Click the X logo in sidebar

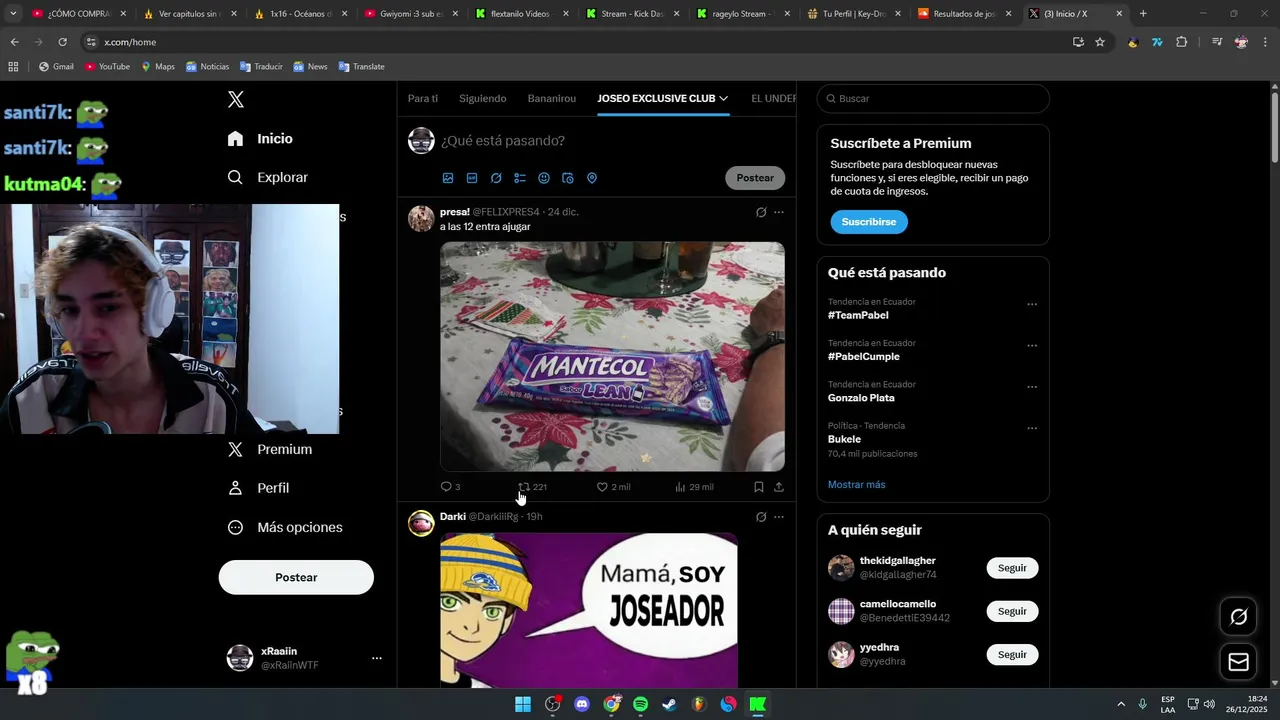236,99
